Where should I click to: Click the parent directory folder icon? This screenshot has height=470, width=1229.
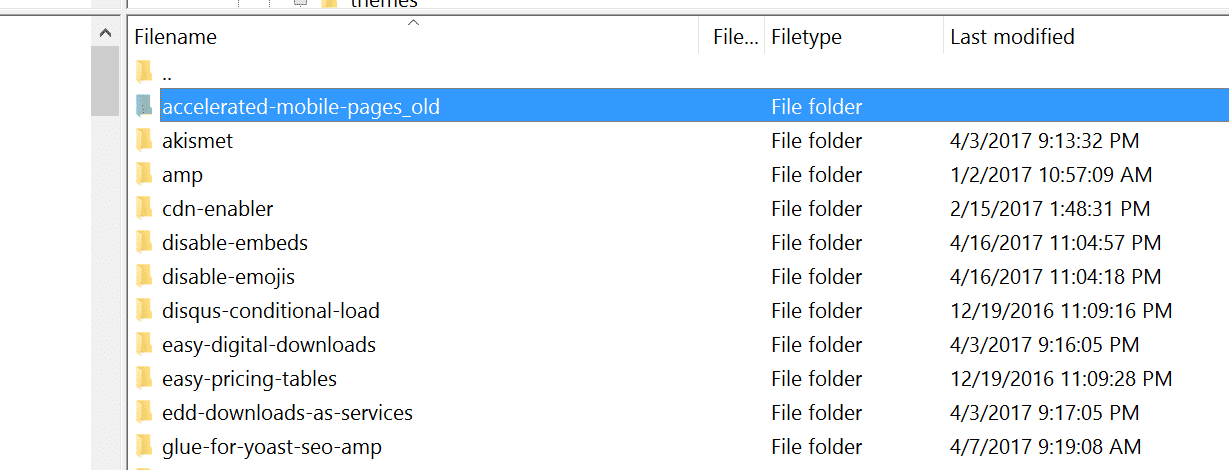point(144,72)
